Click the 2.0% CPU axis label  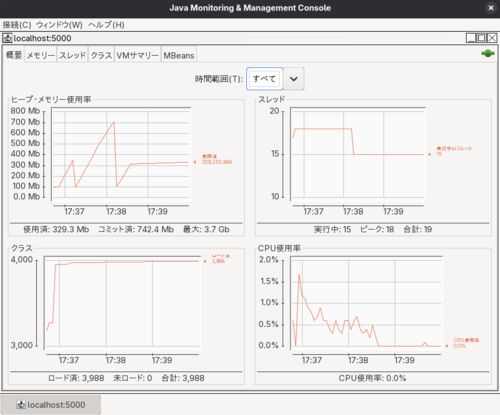[x=269, y=259]
